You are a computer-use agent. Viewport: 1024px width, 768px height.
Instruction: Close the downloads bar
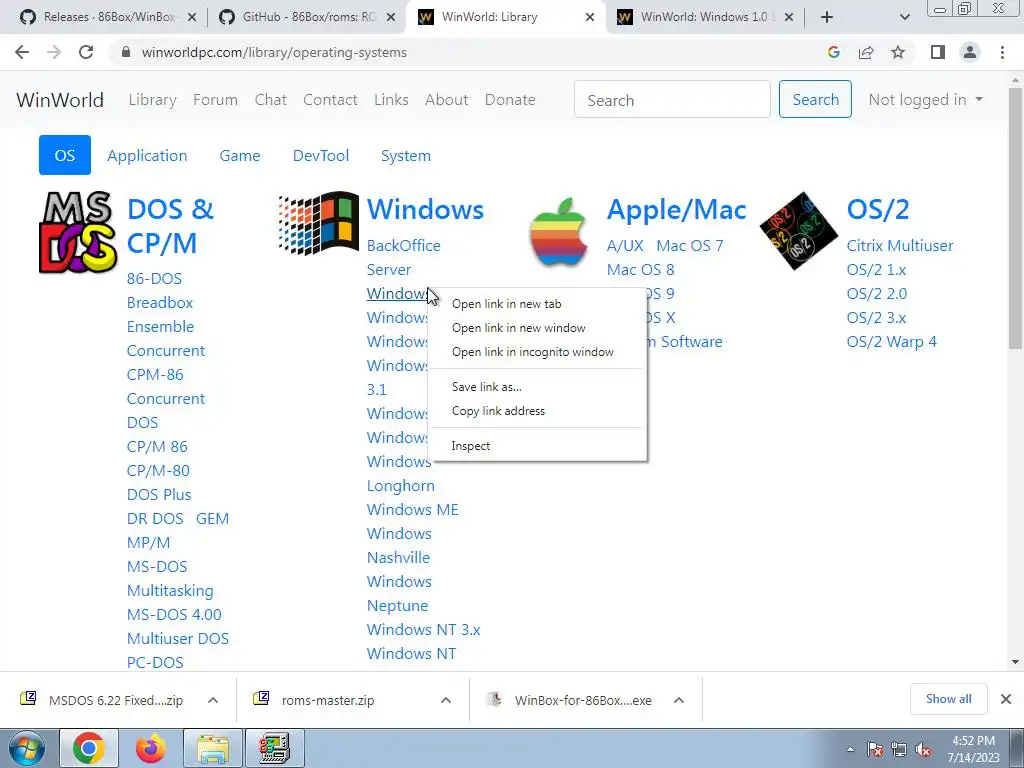click(x=1006, y=699)
